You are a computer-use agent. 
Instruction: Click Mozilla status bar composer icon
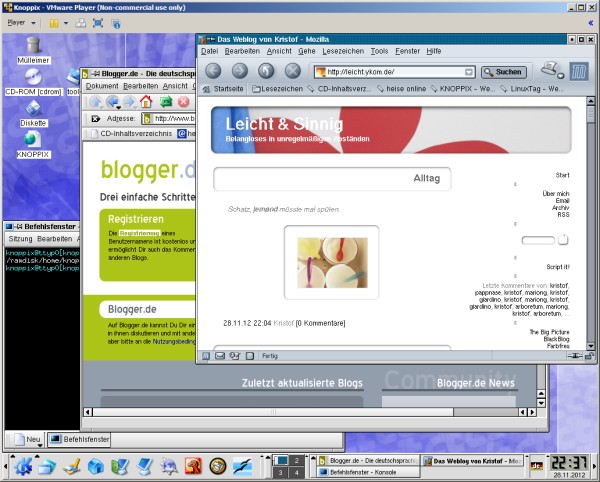point(234,356)
